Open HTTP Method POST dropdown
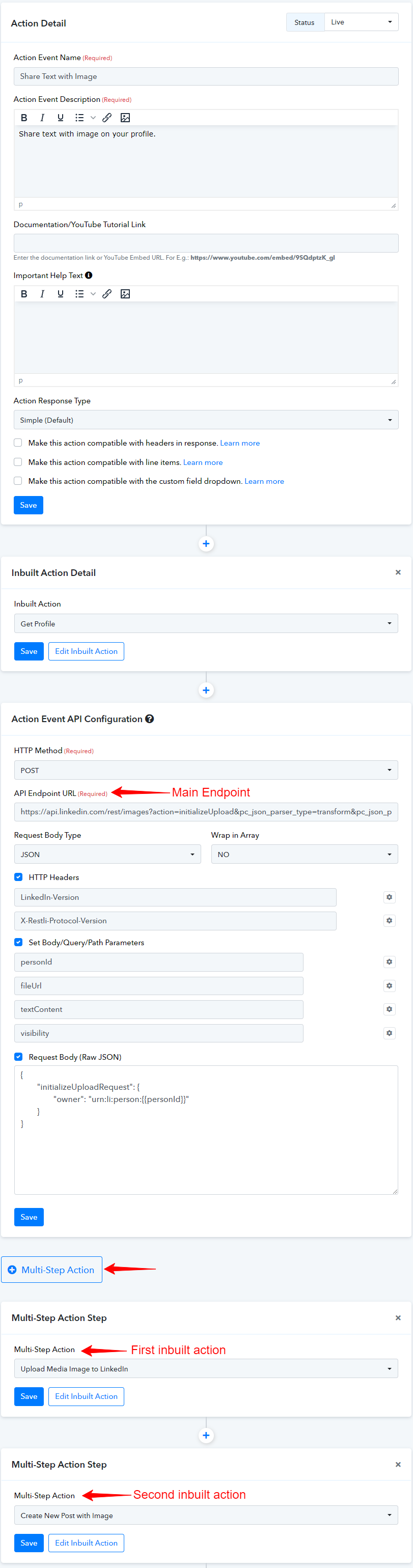The width and height of the screenshot is (413, 1568). [x=206, y=770]
